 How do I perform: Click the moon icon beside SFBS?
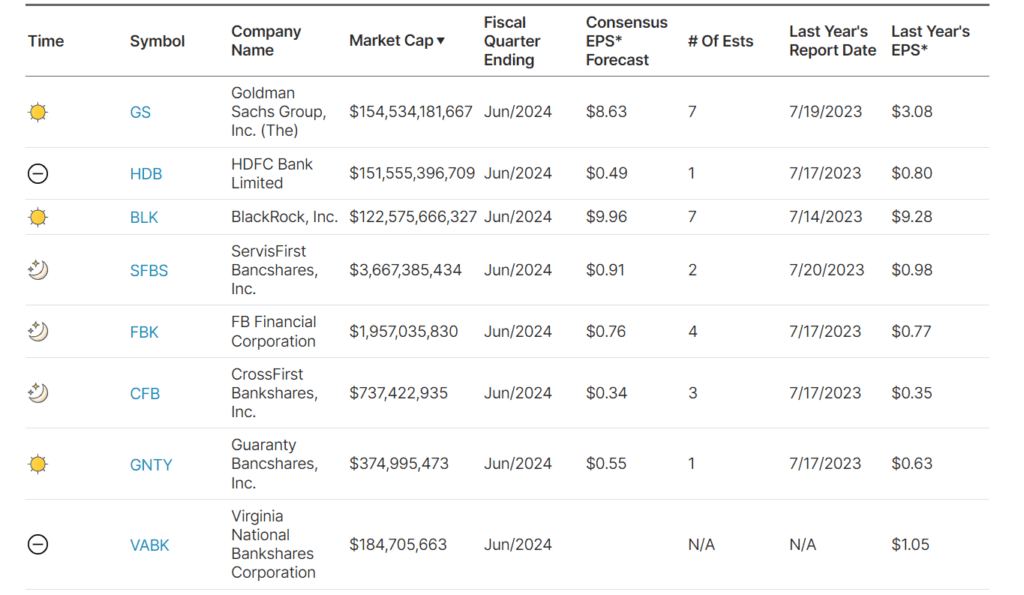[x=38, y=270]
